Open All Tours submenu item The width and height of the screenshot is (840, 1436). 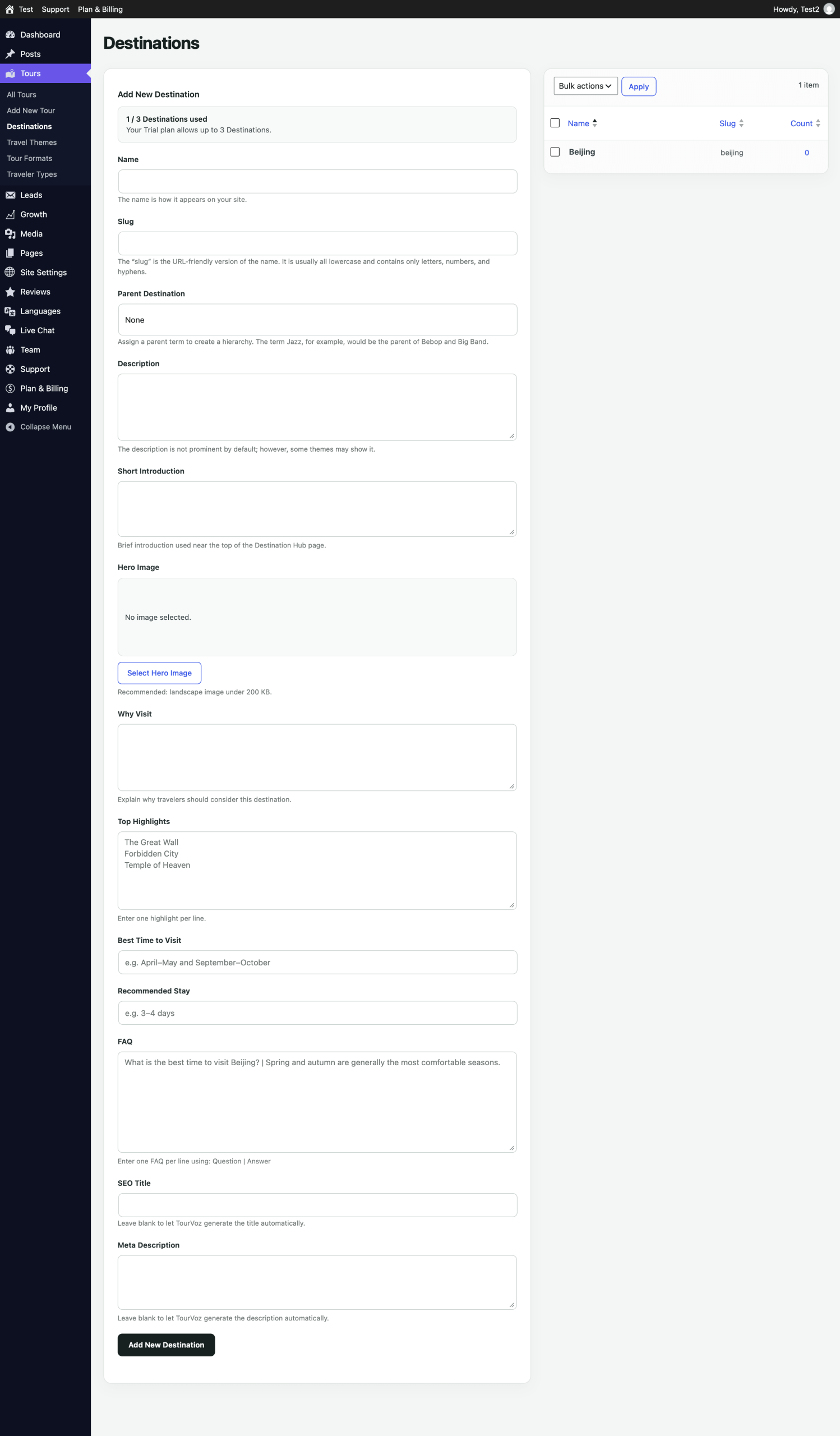coord(22,95)
